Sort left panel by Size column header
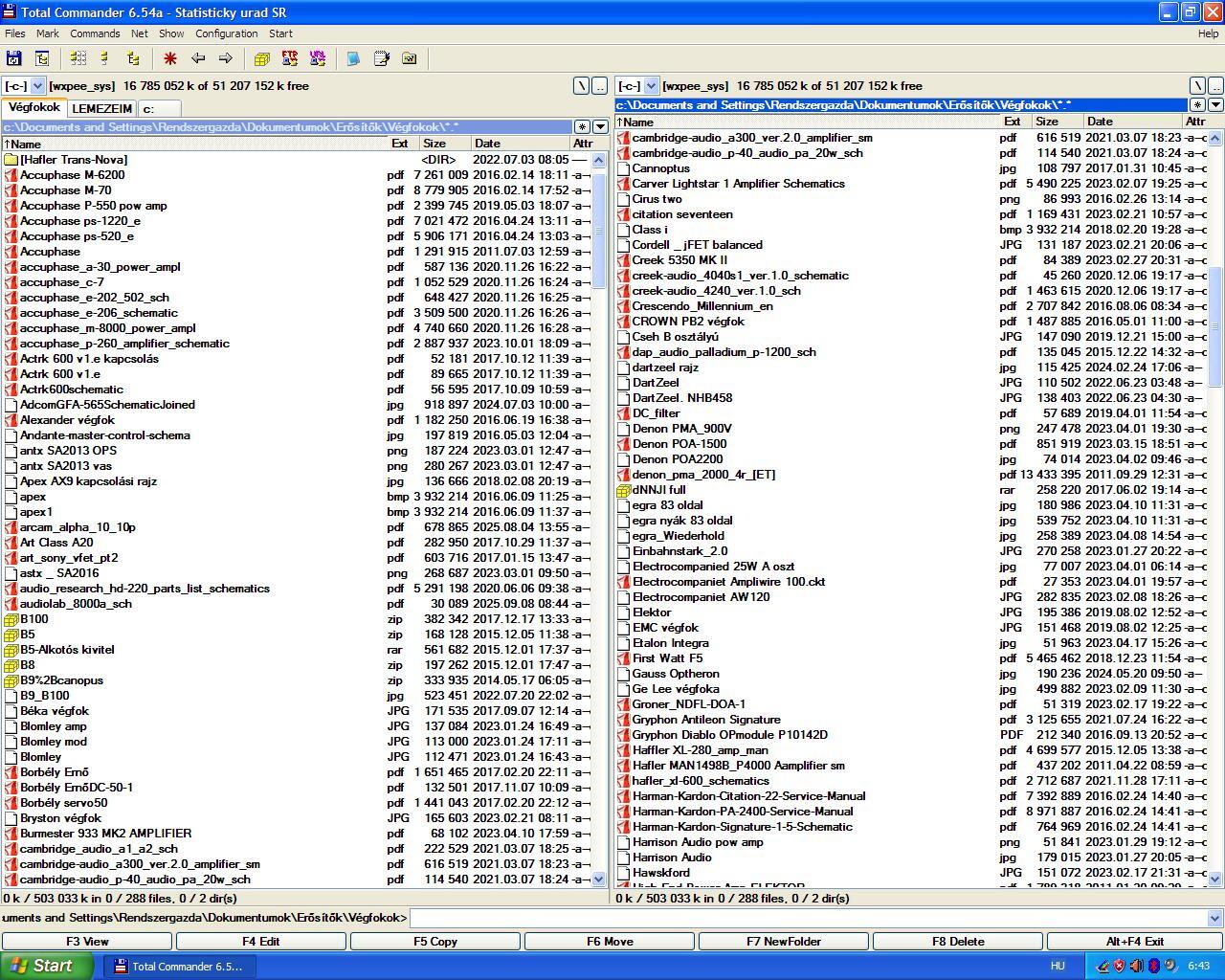This screenshot has height=980, width=1225. pyautogui.click(x=445, y=144)
